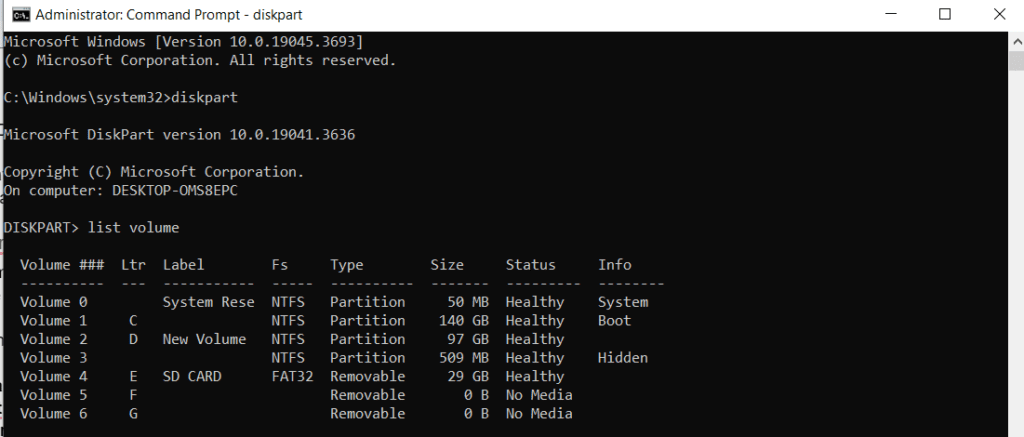Click the 'System Rese' label of Volume 0

[x=208, y=302]
